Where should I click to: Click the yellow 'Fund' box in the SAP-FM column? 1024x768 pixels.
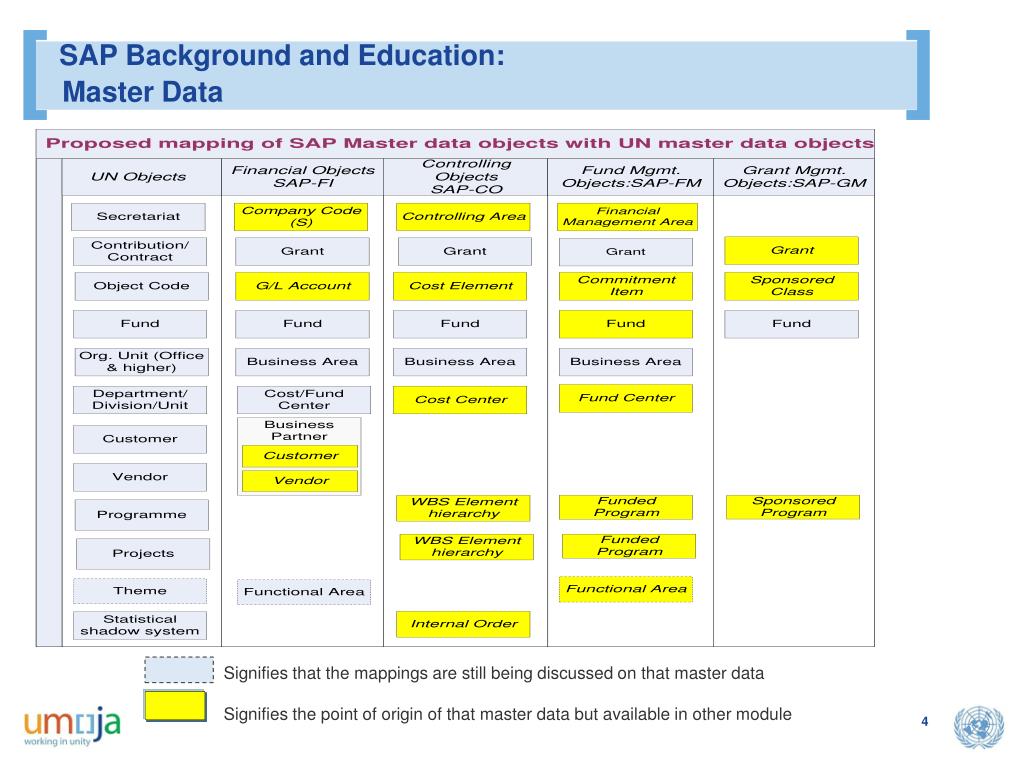tap(626, 324)
